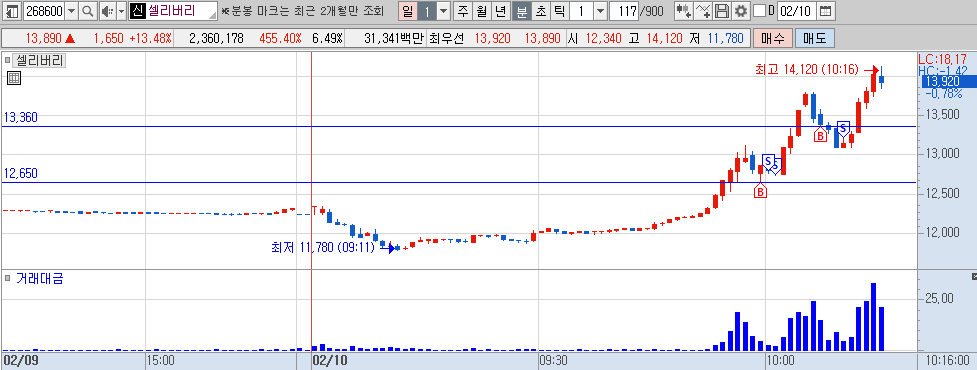This screenshot has width=977, height=370.
Task: Switch chart to 월 (monthly) period
Action: pyautogui.click(x=481, y=11)
